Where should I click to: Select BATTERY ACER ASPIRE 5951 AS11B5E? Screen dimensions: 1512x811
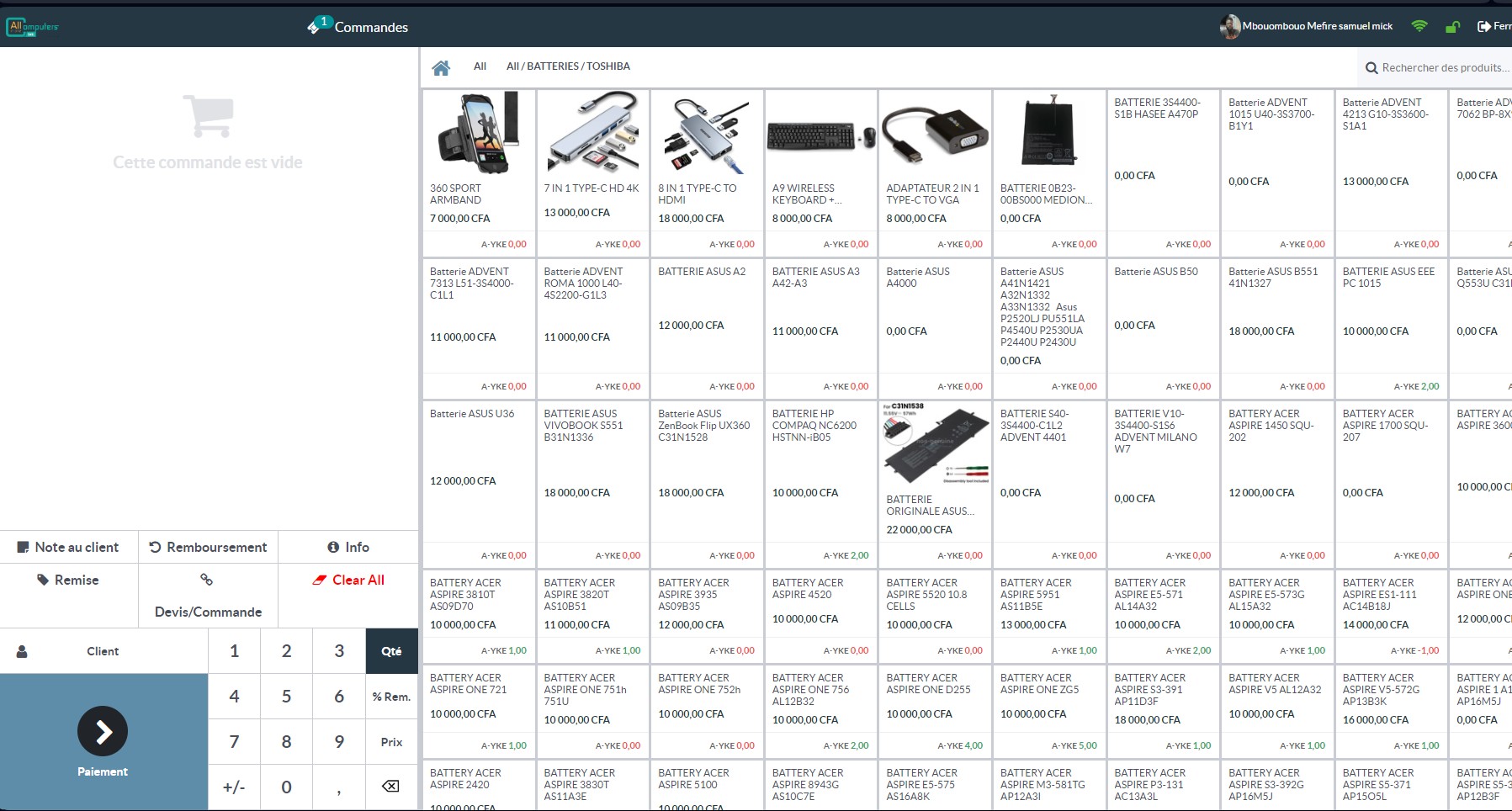pos(1048,616)
